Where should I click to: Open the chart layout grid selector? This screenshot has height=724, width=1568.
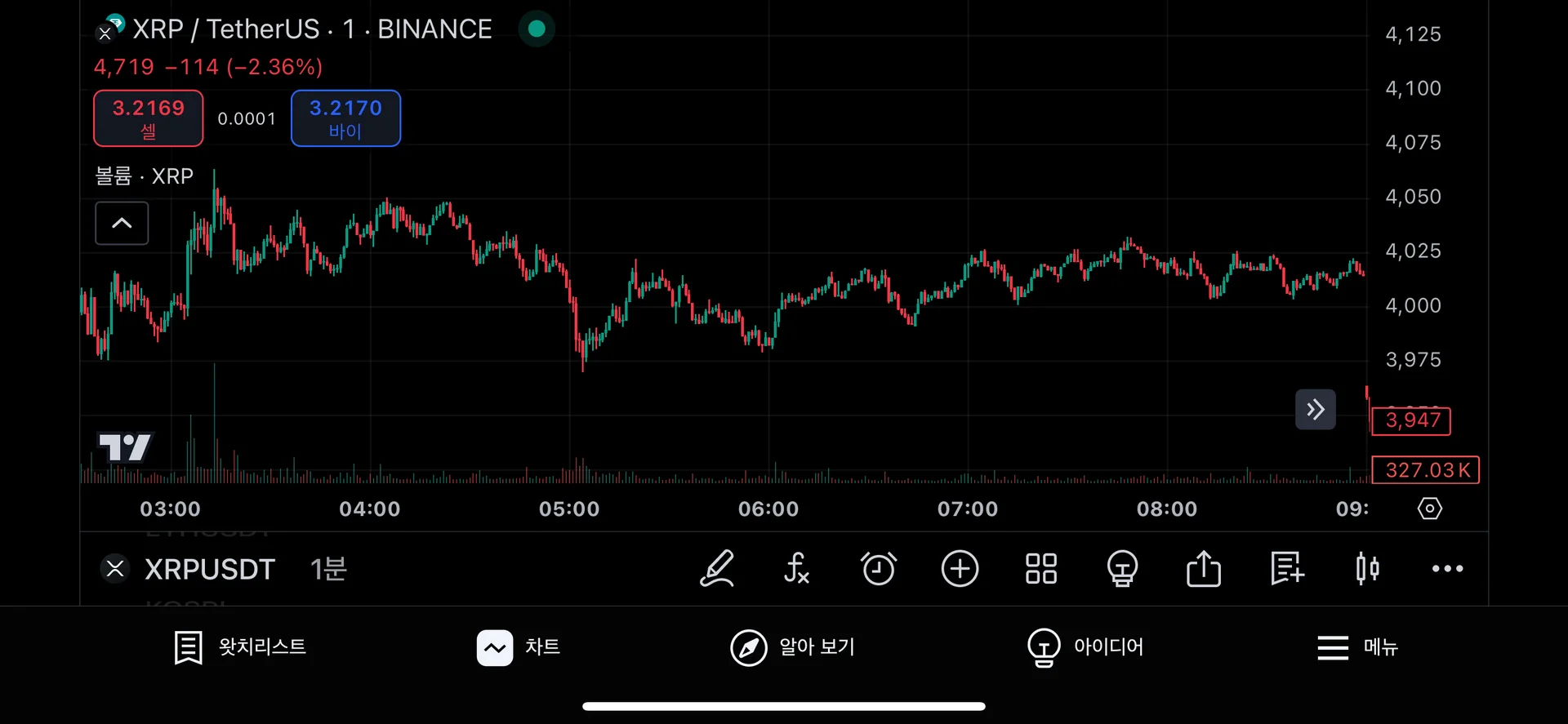pyautogui.click(x=1041, y=569)
